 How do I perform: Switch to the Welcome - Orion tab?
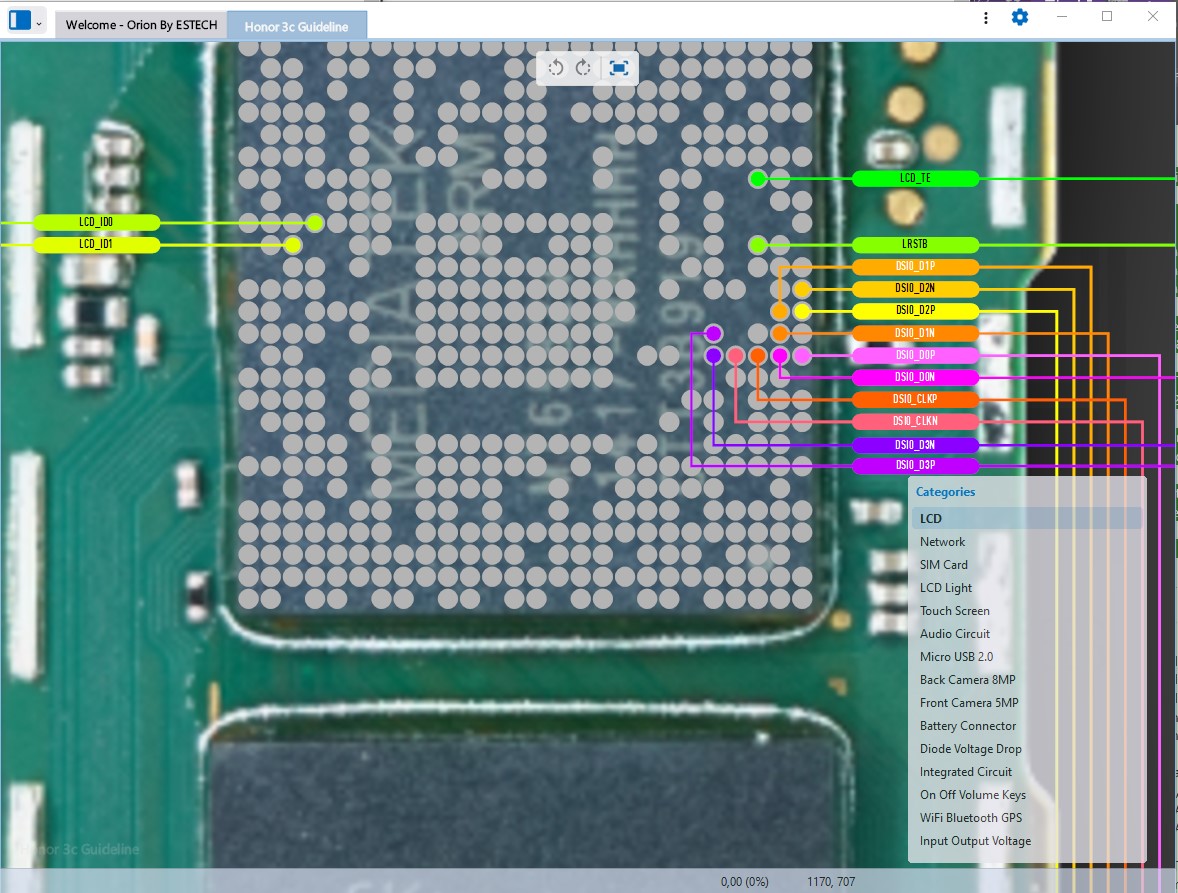141,26
